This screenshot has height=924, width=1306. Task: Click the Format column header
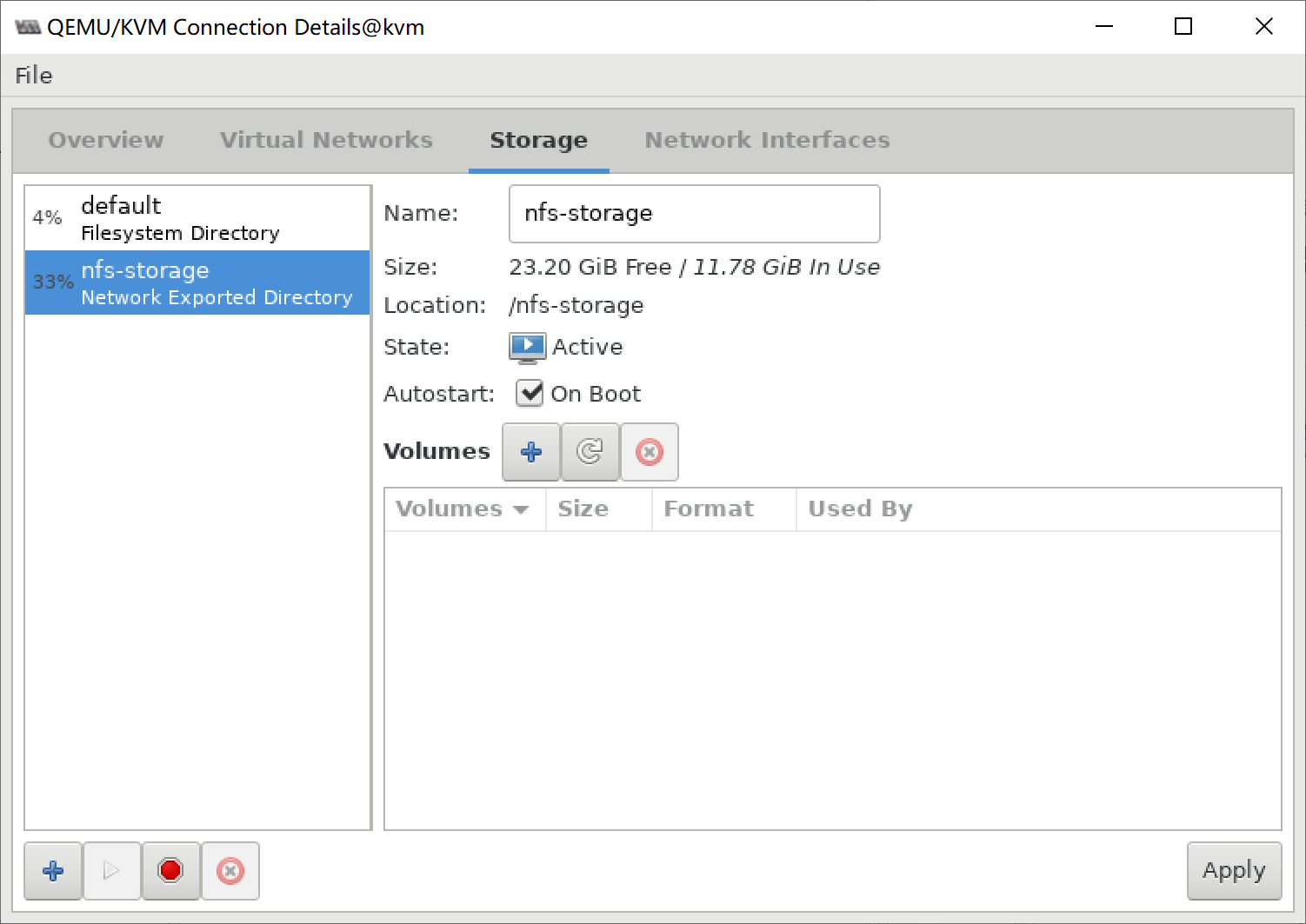(x=724, y=509)
